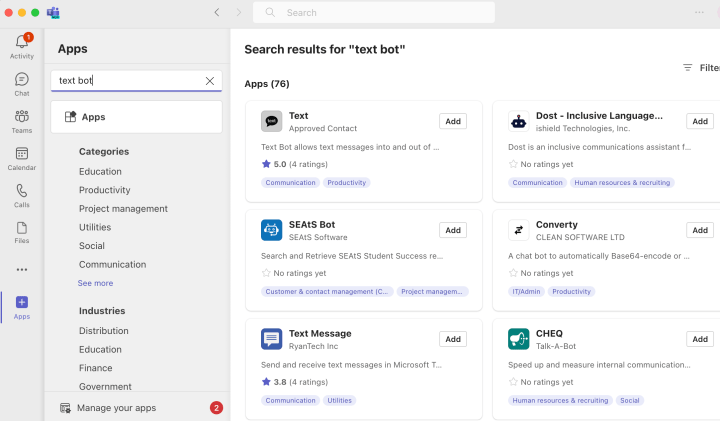The width and height of the screenshot is (720, 421).
Task: Click Communication tag on Text card
Action: pyautogui.click(x=290, y=183)
